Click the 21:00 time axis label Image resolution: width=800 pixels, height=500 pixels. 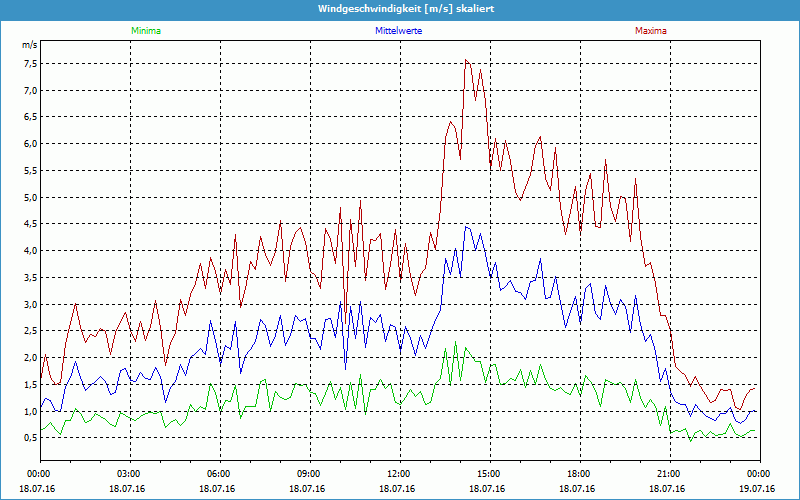[670, 474]
